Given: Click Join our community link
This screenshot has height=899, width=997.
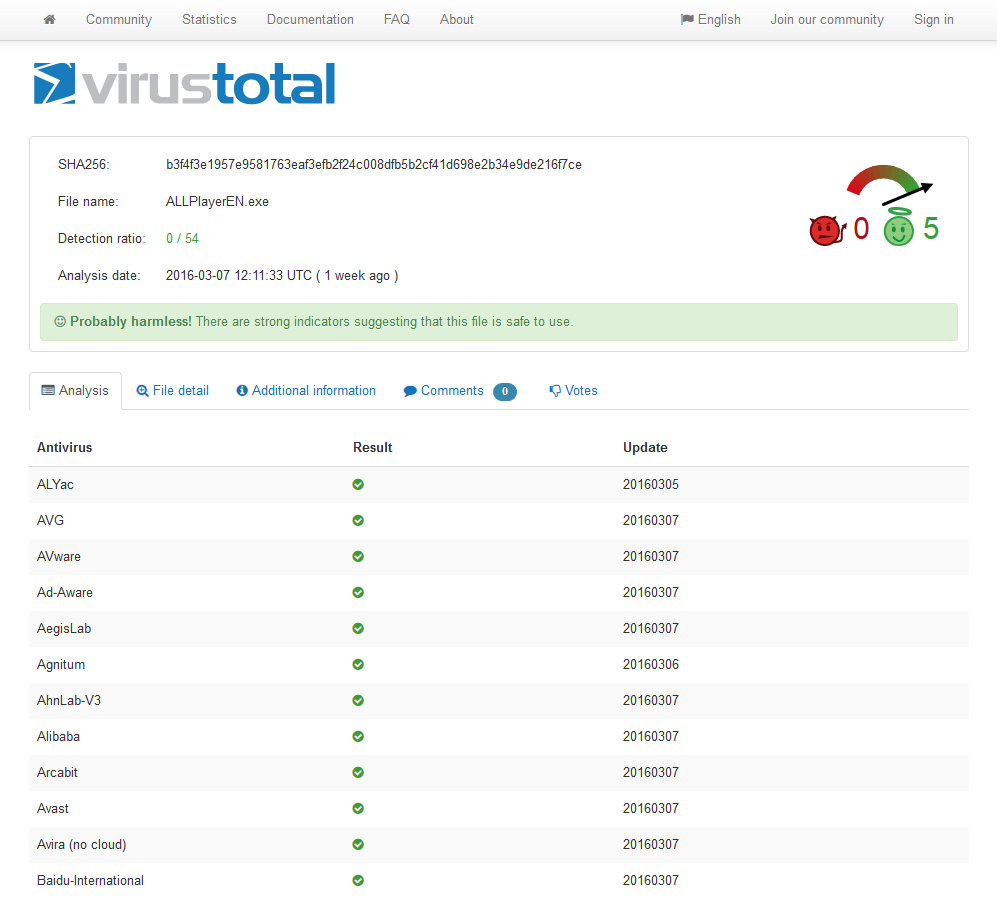Looking at the screenshot, I should (827, 20).
